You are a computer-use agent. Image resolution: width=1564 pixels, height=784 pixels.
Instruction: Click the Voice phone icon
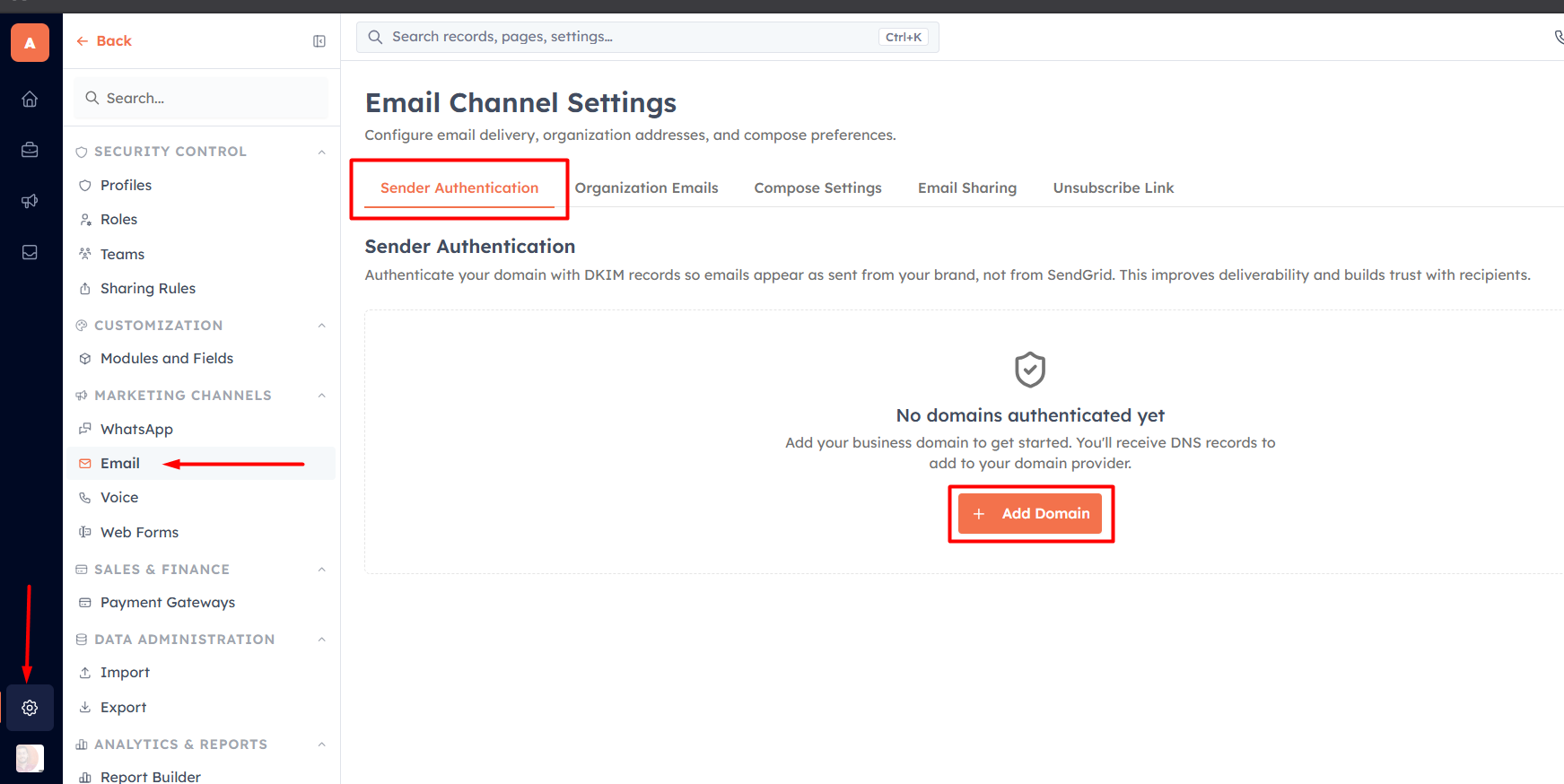pyautogui.click(x=85, y=498)
